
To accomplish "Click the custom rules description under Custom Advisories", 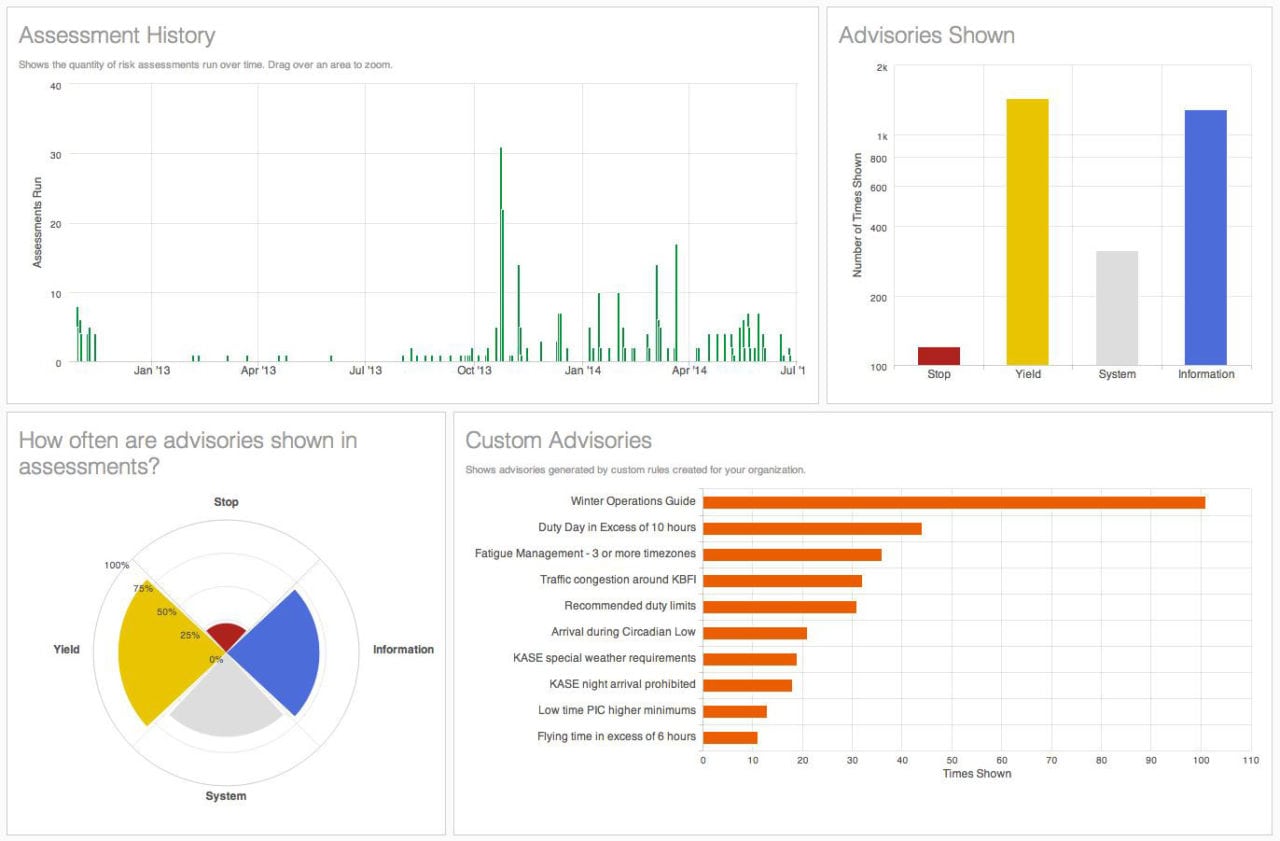I will tap(635, 470).
